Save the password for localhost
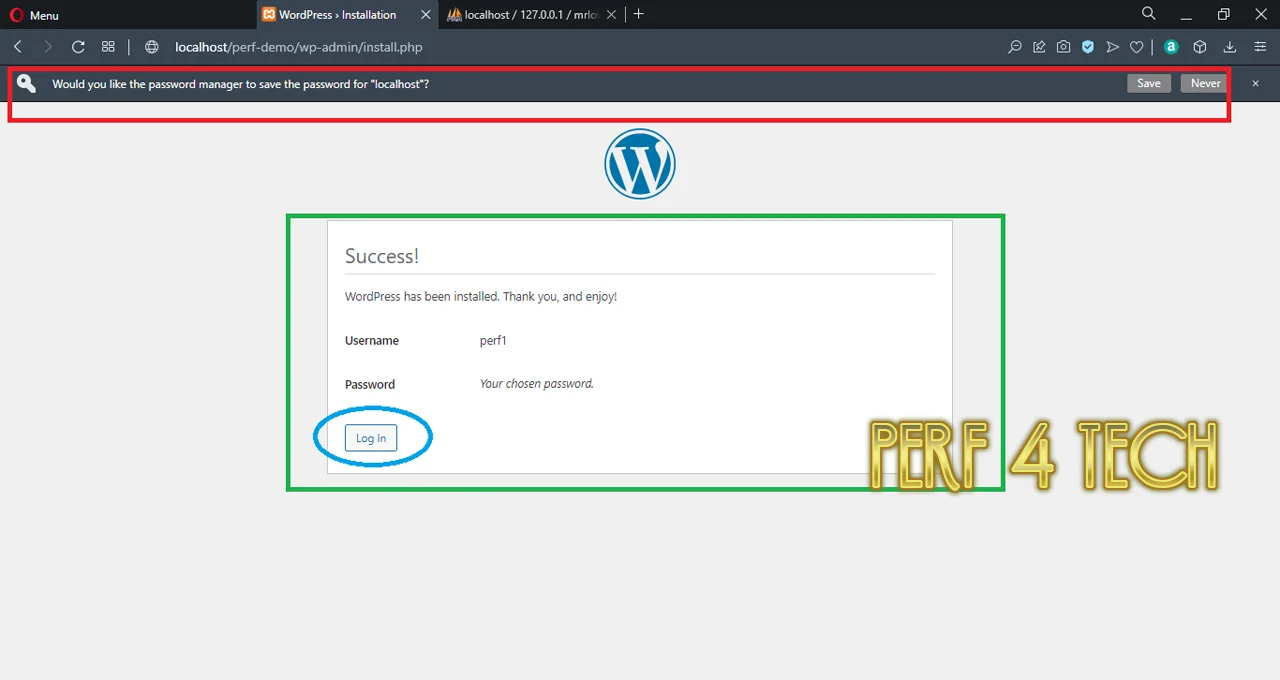The height and width of the screenshot is (680, 1280). click(x=1149, y=84)
